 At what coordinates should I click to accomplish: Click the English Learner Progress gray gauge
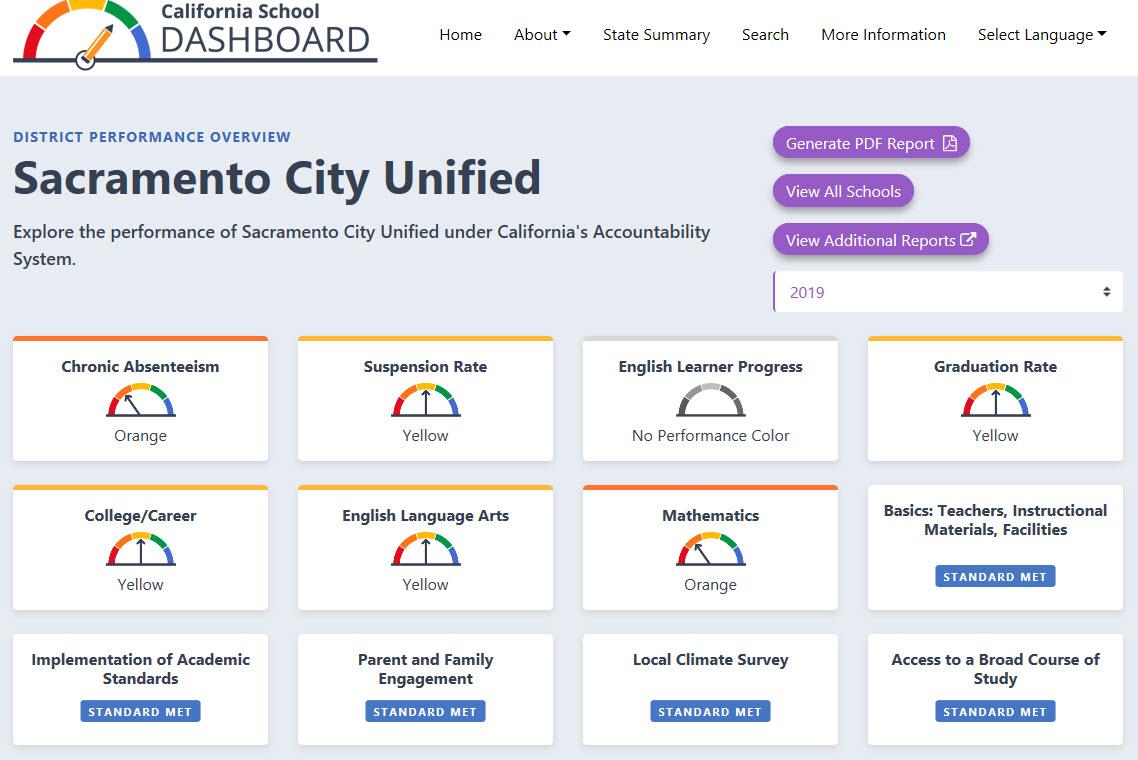pos(711,400)
